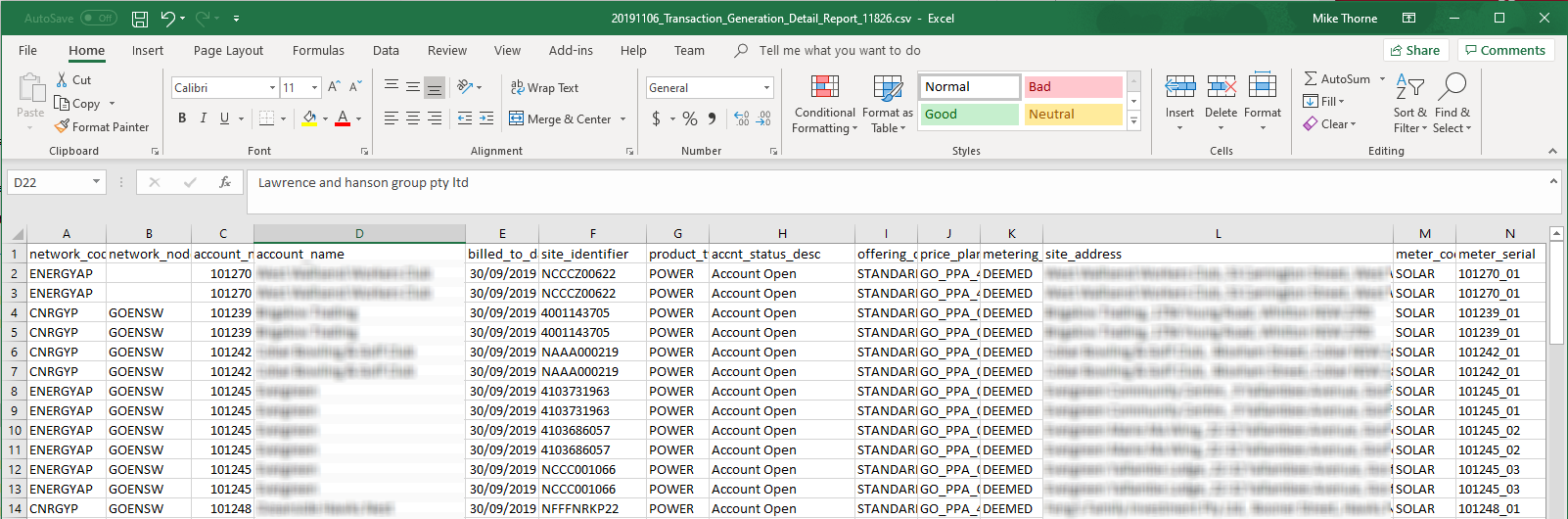
Task: Toggle Bold formatting
Action: [182, 118]
